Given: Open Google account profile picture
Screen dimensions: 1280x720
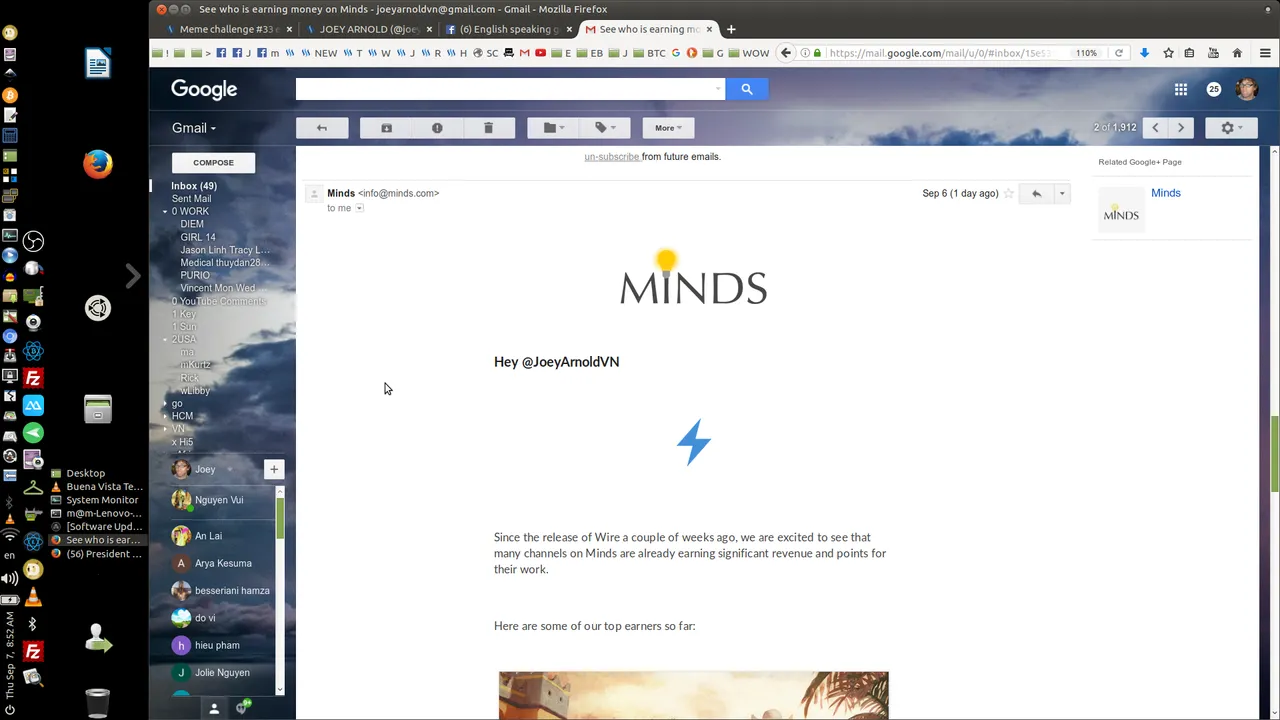Looking at the screenshot, I should (1246, 89).
